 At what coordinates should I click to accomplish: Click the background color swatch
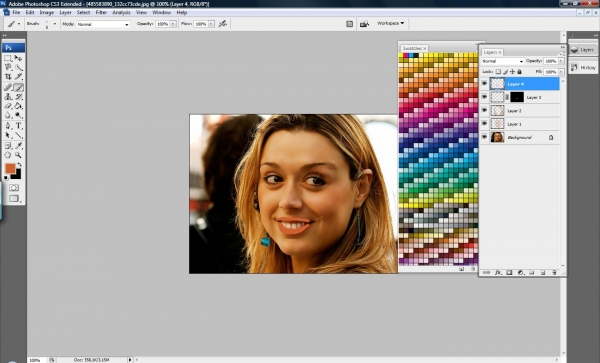click(18, 175)
